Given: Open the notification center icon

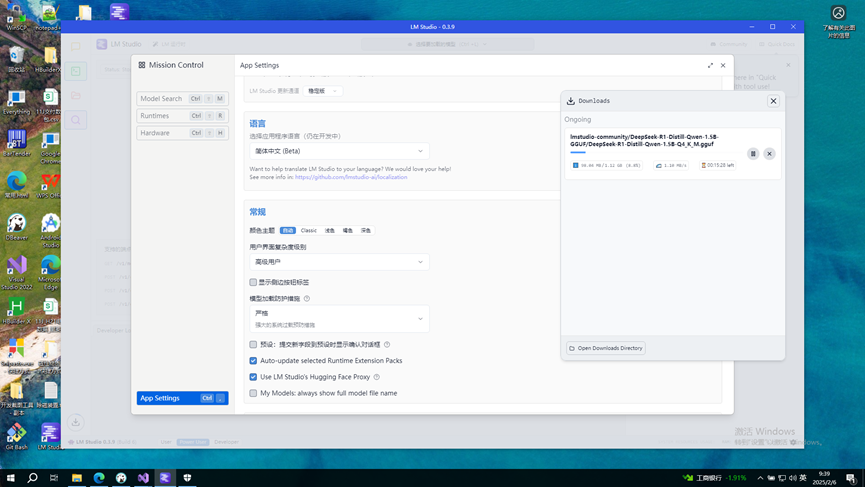Looking at the screenshot, I should click(851, 478).
